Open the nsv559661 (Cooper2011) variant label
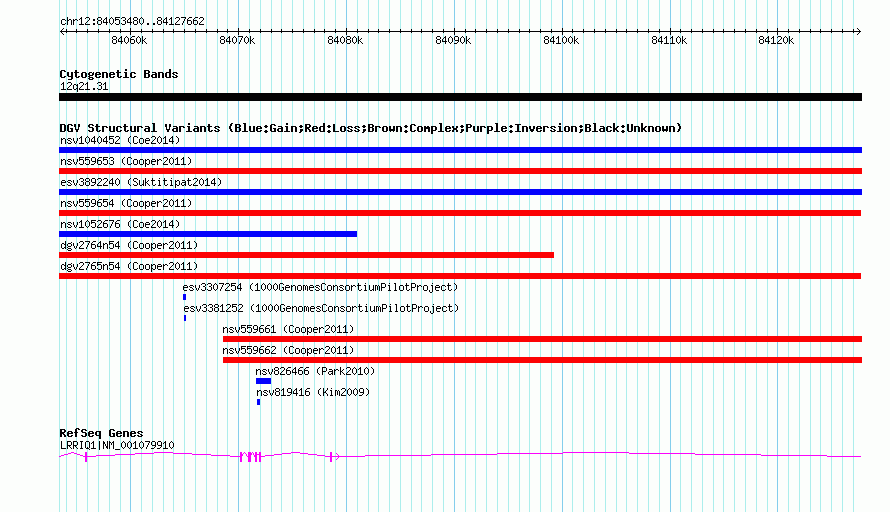 coord(288,329)
